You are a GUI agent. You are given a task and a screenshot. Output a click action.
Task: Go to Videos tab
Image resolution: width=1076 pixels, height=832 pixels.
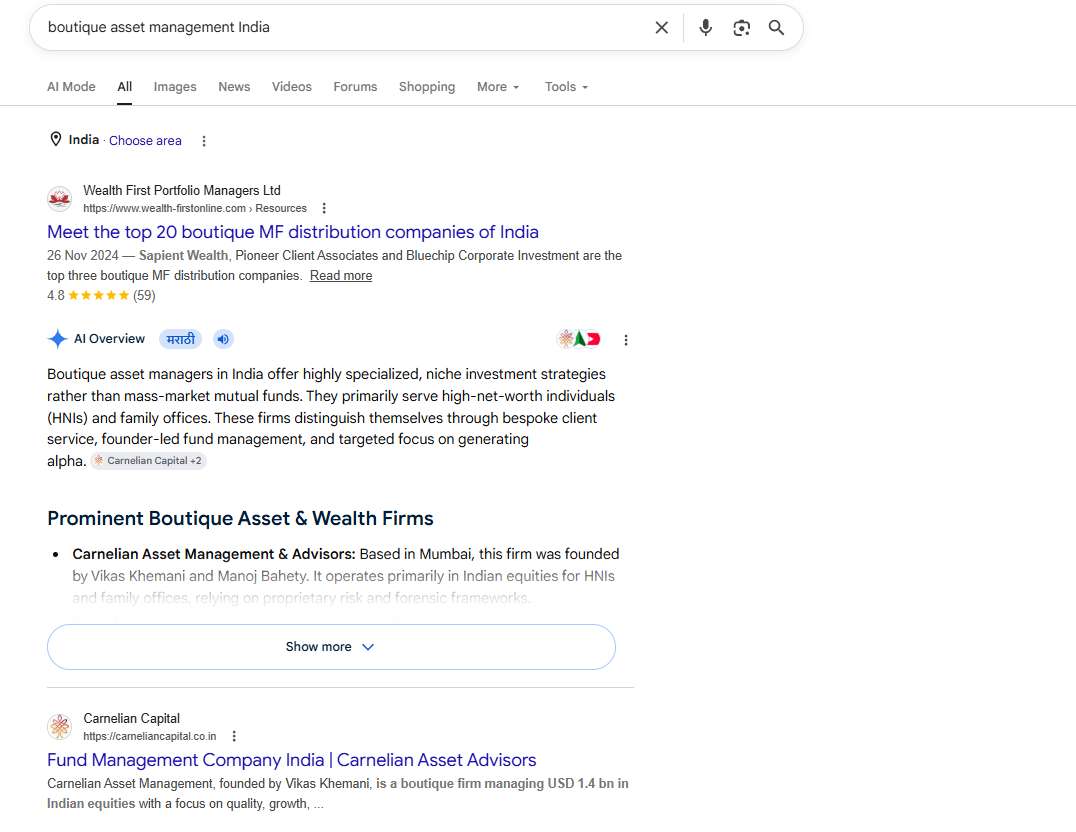(292, 86)
